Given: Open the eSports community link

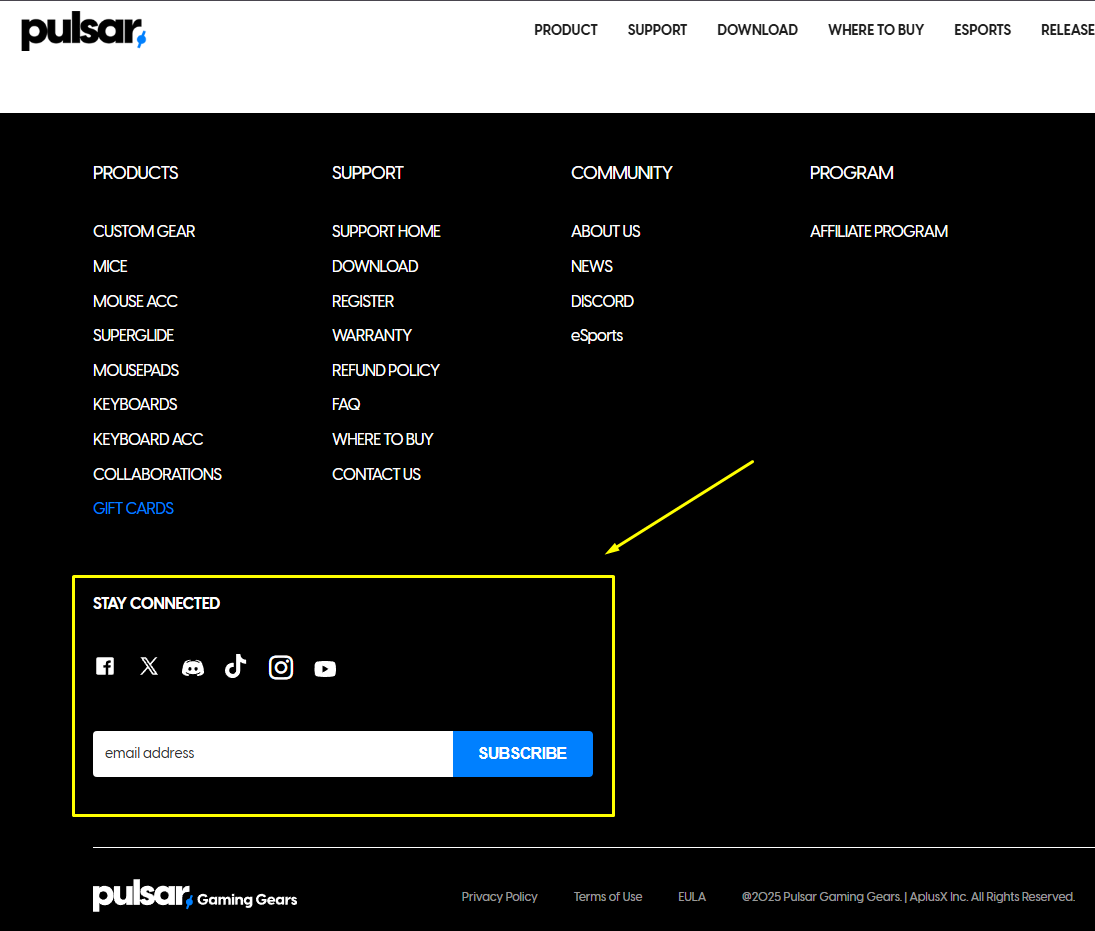Looking at the screenshot, I should click(x=596, y=336).
